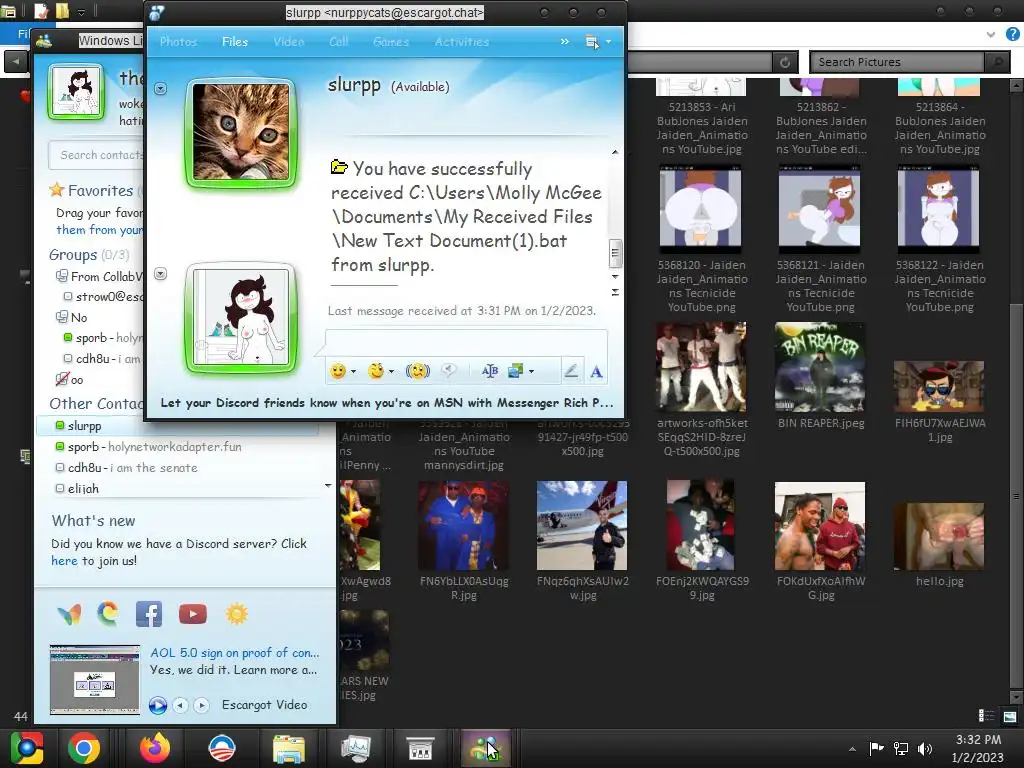Select slurpp in Other Contacts

pos(177,426)
